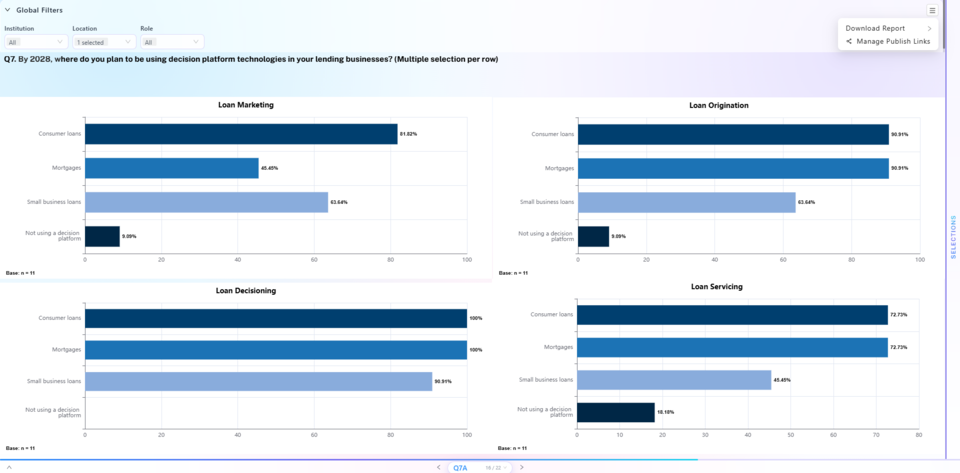This screenshot has width=960, height=473.
Task: Click Base: n = 11 under Loan Marketing
Action: click(20, 273)
